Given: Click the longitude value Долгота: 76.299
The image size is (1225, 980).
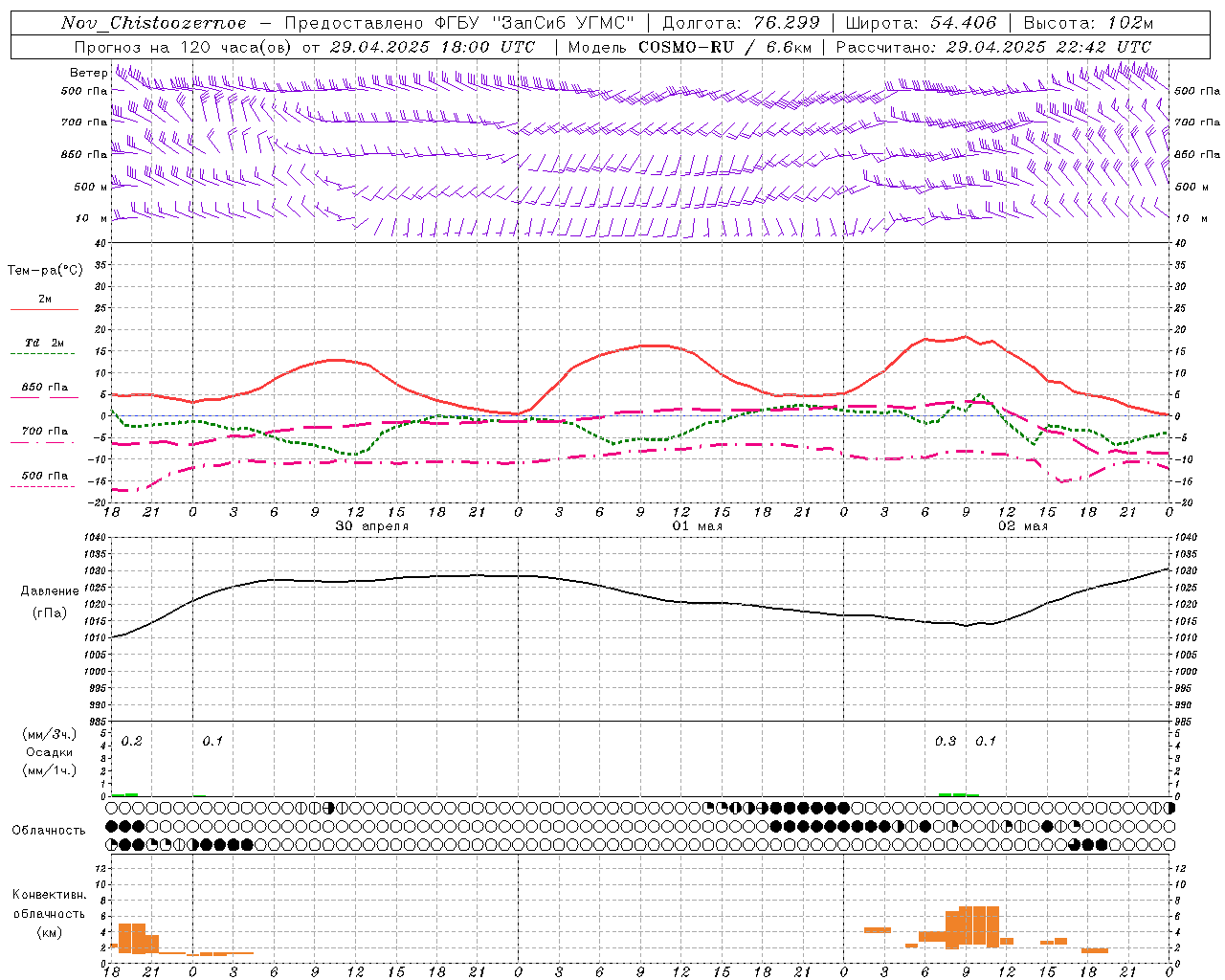Looking at the screenshot, I should pos(741,22).
